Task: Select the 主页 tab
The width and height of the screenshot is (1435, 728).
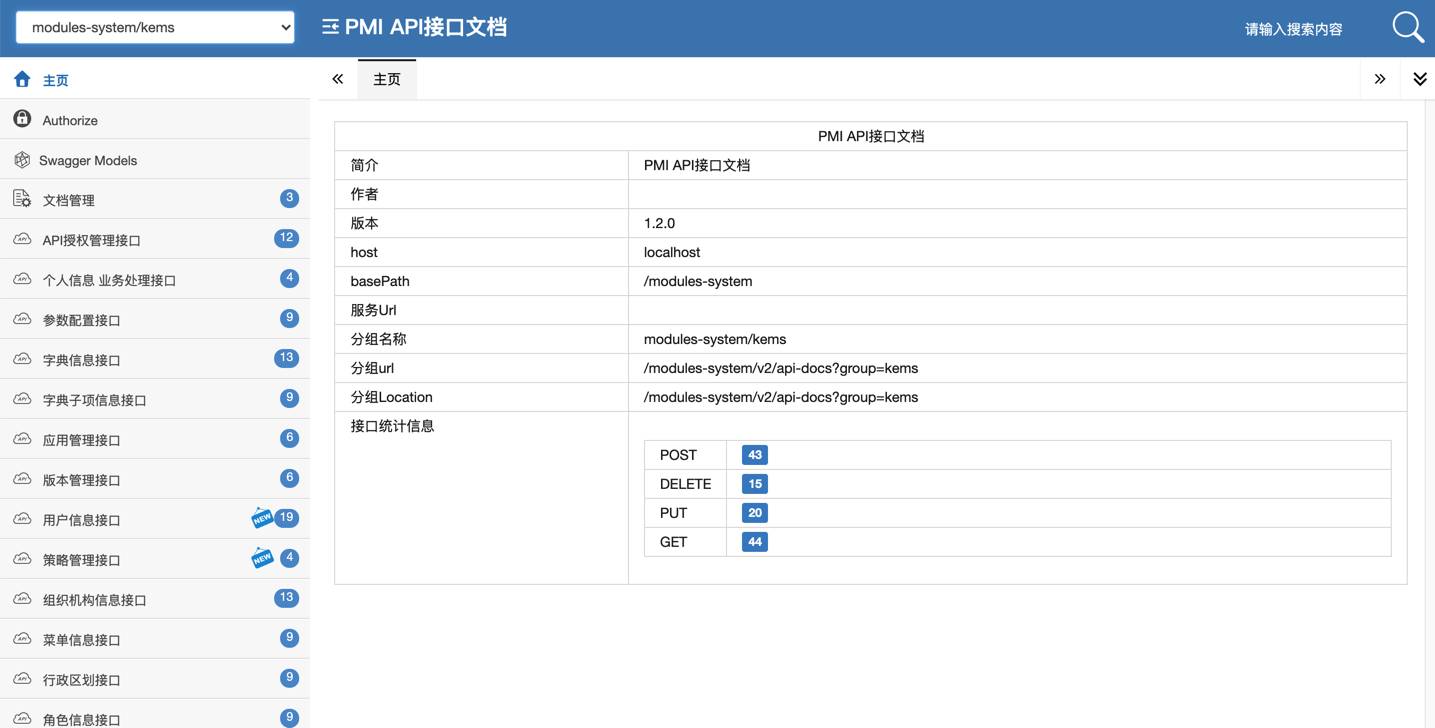Action: pyautogui.click(x=387, y=79)
